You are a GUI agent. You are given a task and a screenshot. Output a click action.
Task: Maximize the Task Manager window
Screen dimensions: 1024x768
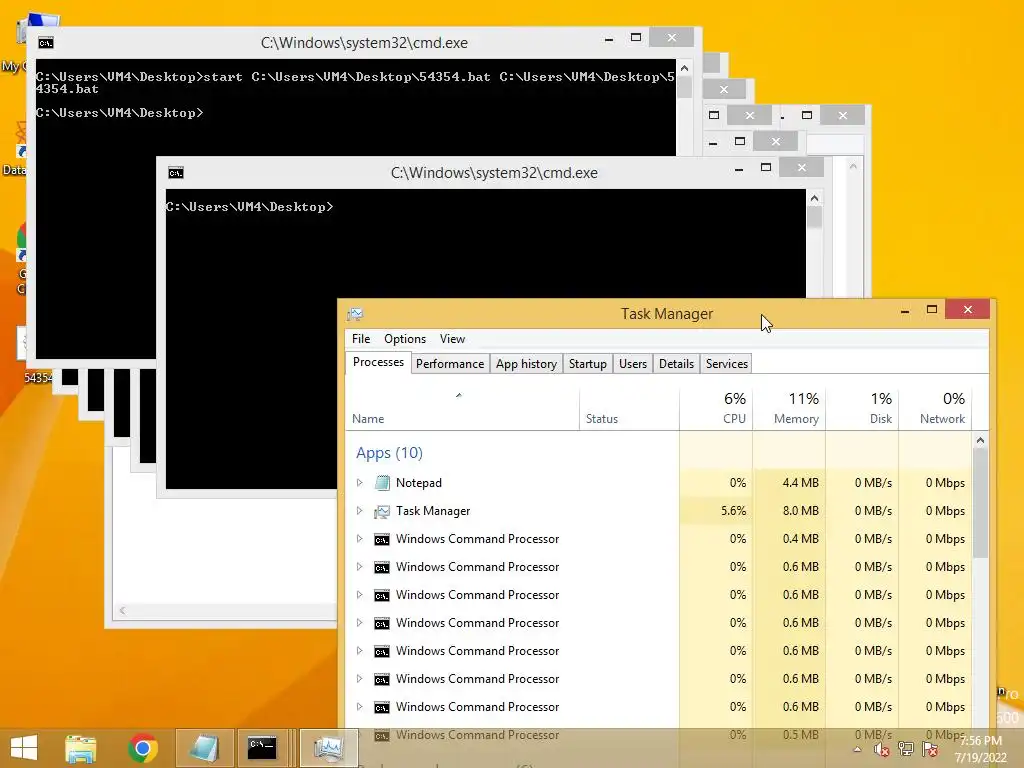pyautogui.click(x=932, y=310)
